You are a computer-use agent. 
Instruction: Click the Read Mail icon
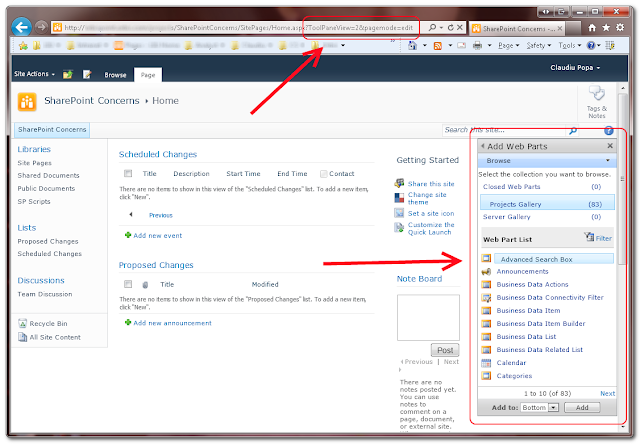click(462, 46)
